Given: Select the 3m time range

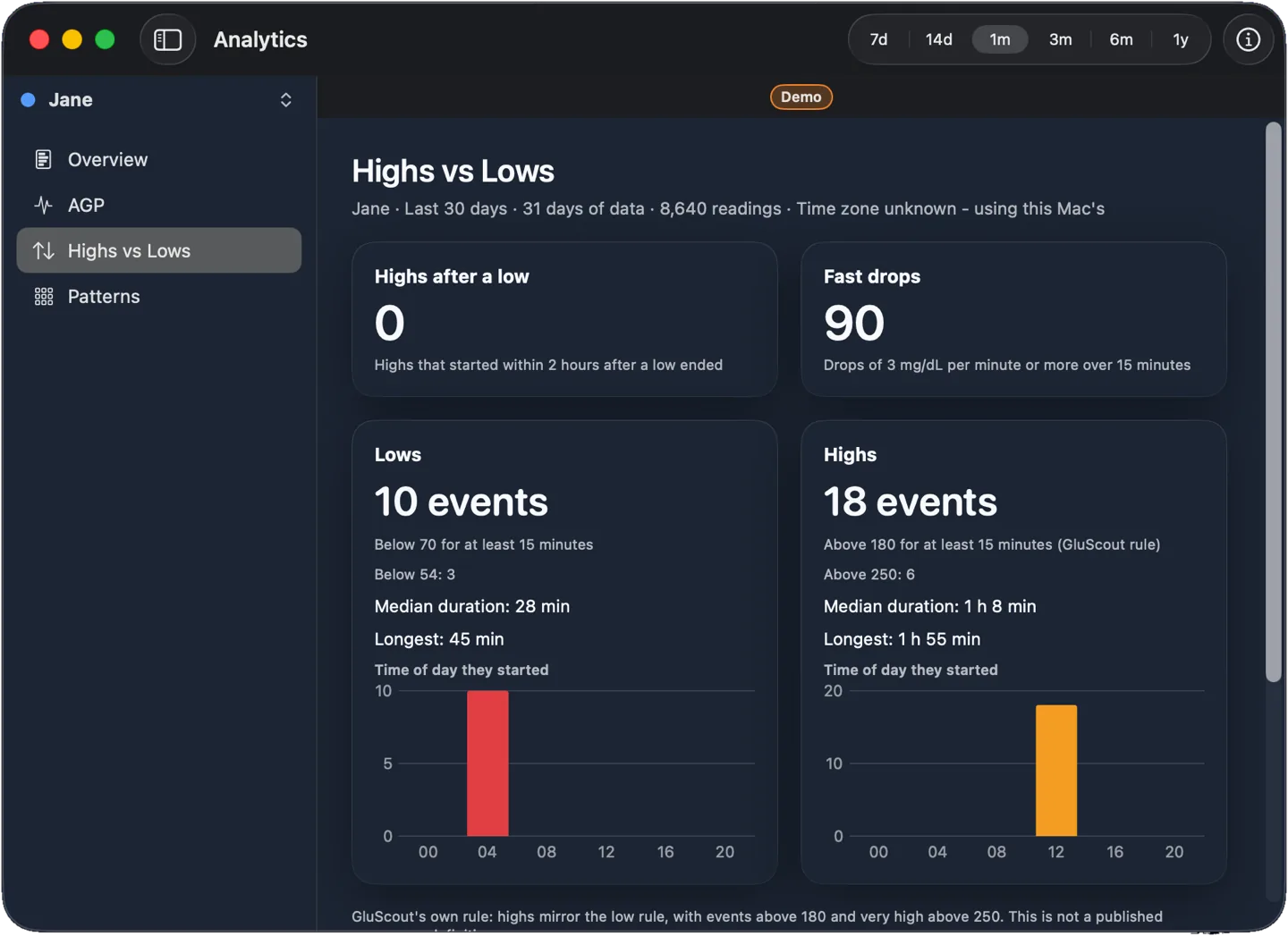Looking at the screenshot, I should click(x=1060, y=39).
